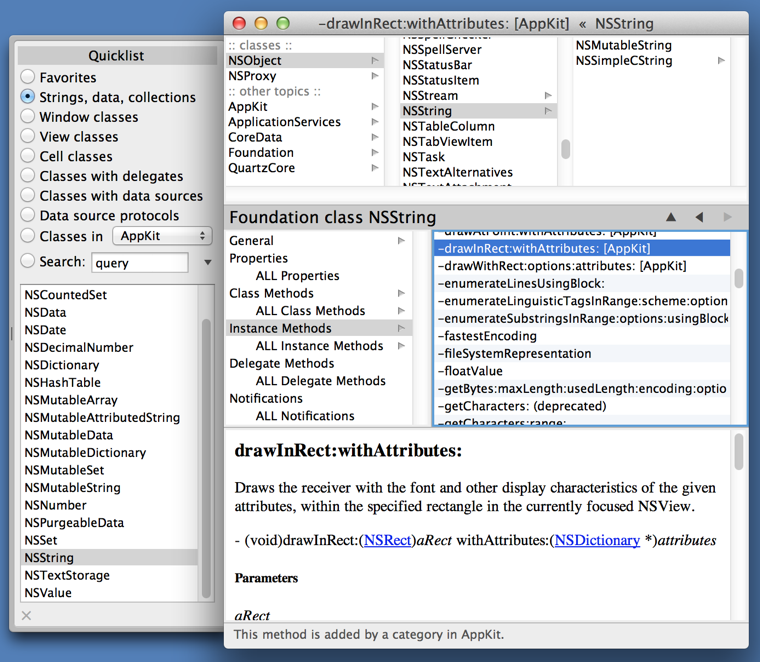The image size is (760, 662).
Task: Expand QuartzCore topic arrow
Action: click(x=375, y=168)
